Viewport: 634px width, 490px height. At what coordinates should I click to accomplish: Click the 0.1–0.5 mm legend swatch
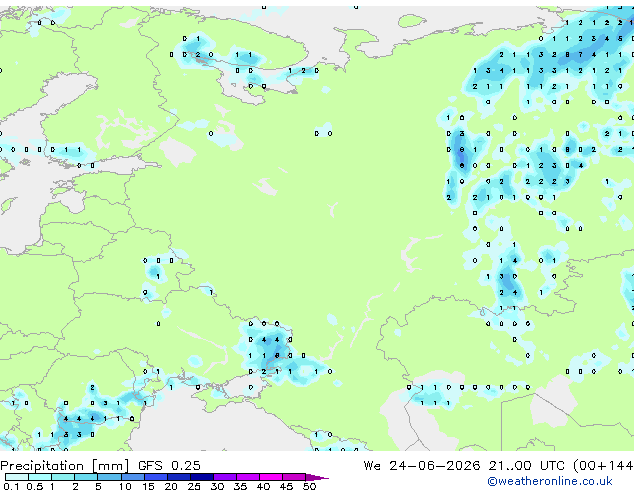point(17,477)
